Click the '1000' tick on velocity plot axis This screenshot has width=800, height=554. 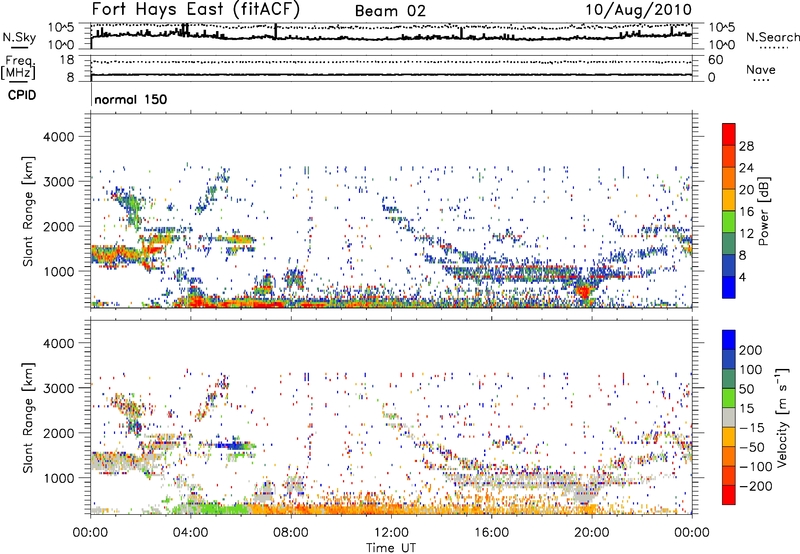tap(59, 478)
